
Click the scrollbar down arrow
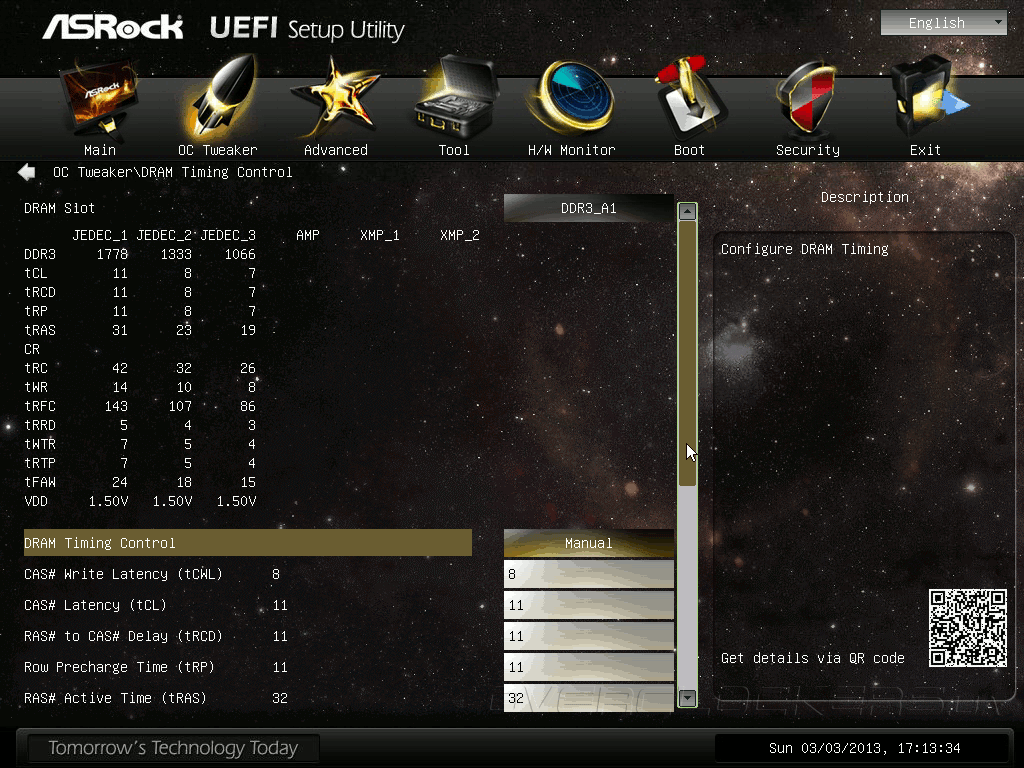pos(687,698)
